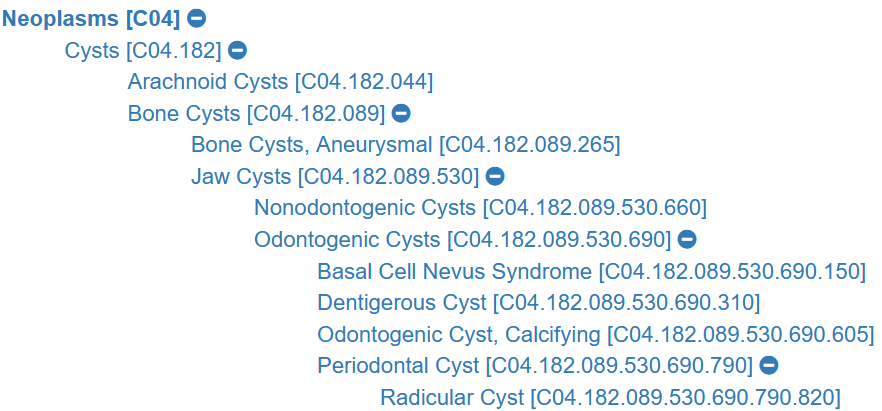Open the Periodontal Cyst link
Screen dimensions: 882x411
[534, 365]
